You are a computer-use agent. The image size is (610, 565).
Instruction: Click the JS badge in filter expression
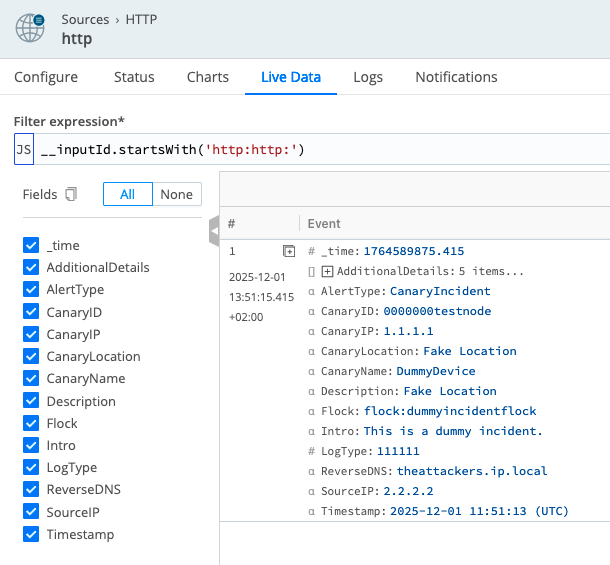coord(24,150)
